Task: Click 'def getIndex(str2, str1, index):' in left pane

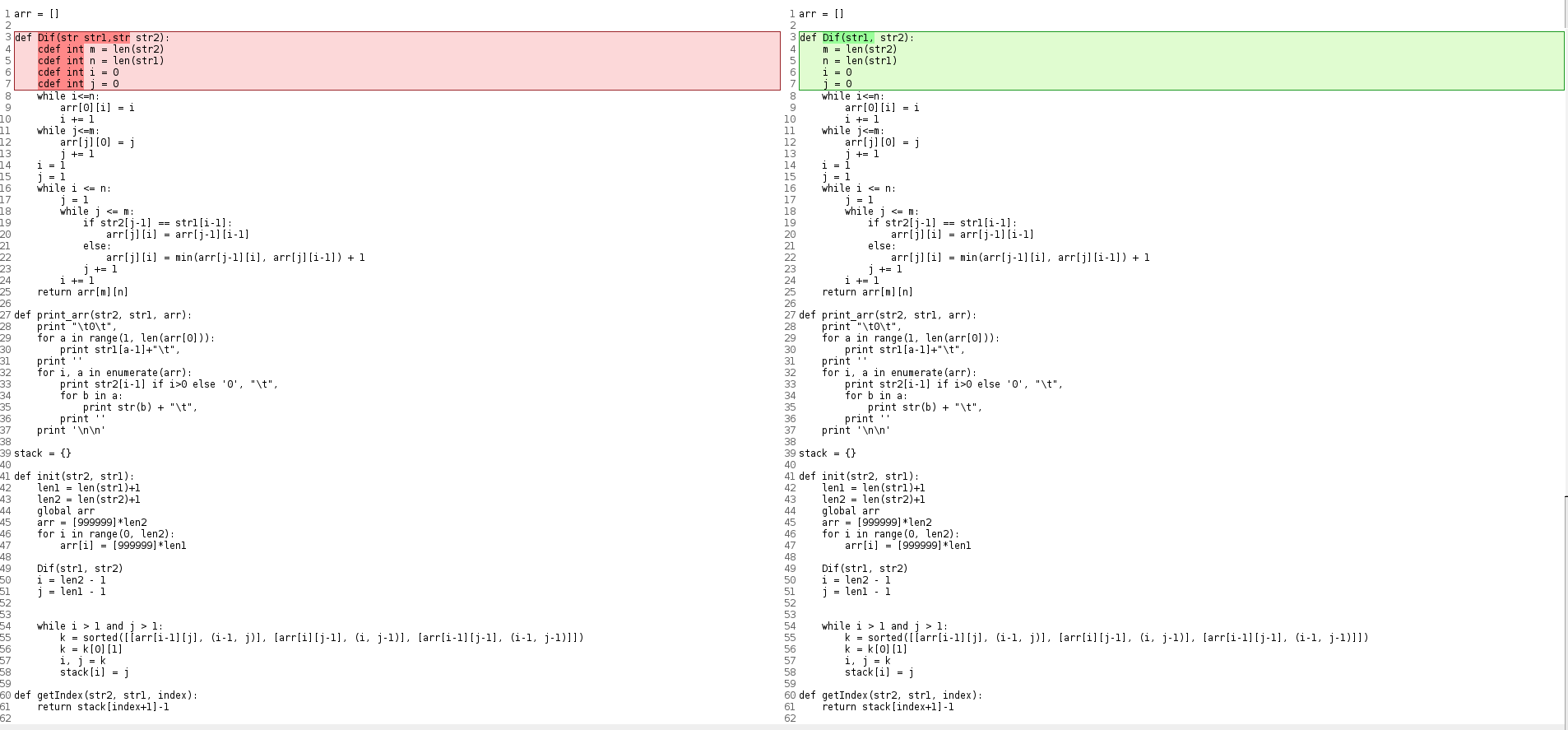Action: click(x=106, y=695)
